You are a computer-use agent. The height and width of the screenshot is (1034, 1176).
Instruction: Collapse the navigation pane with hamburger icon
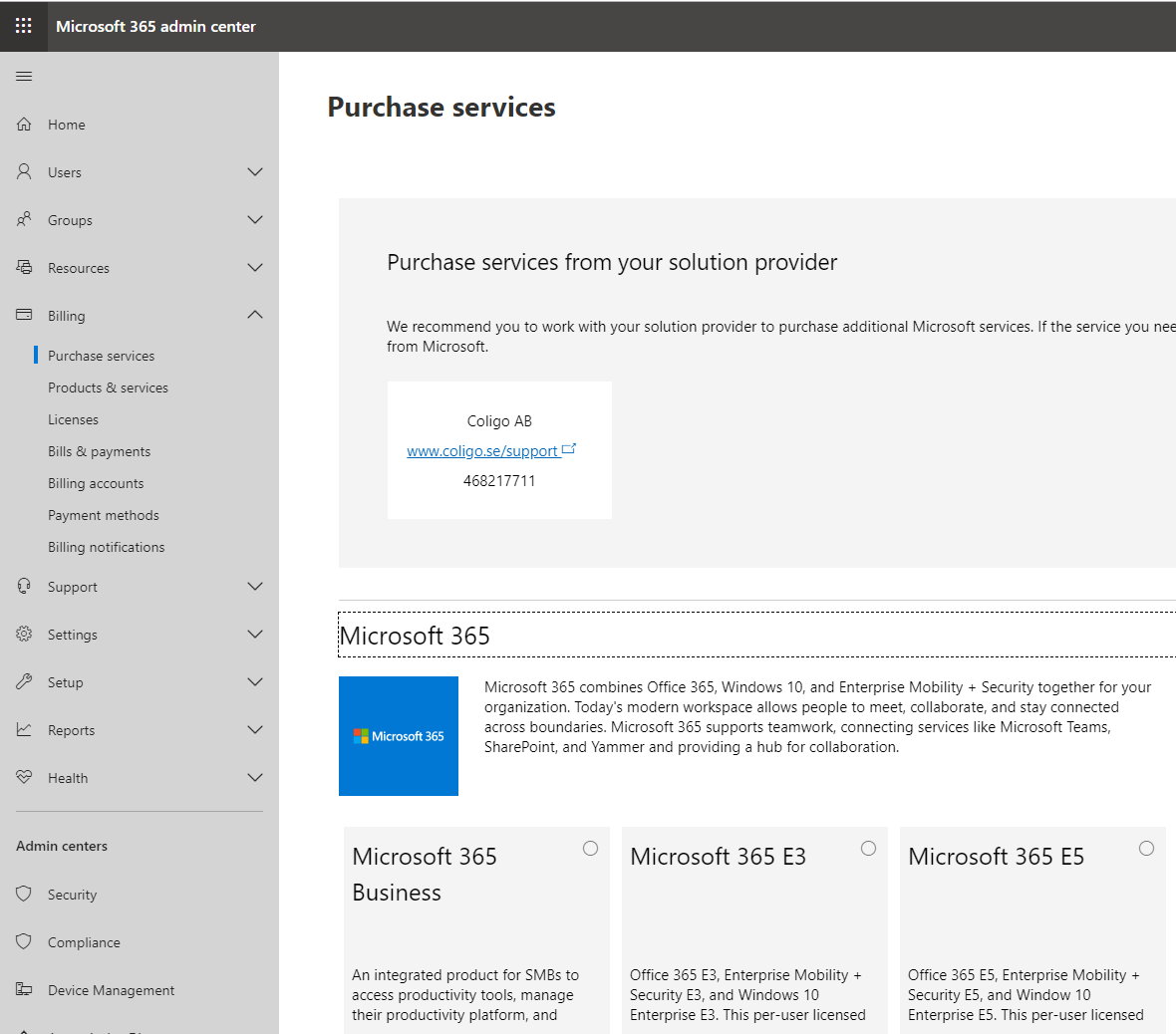24,75
